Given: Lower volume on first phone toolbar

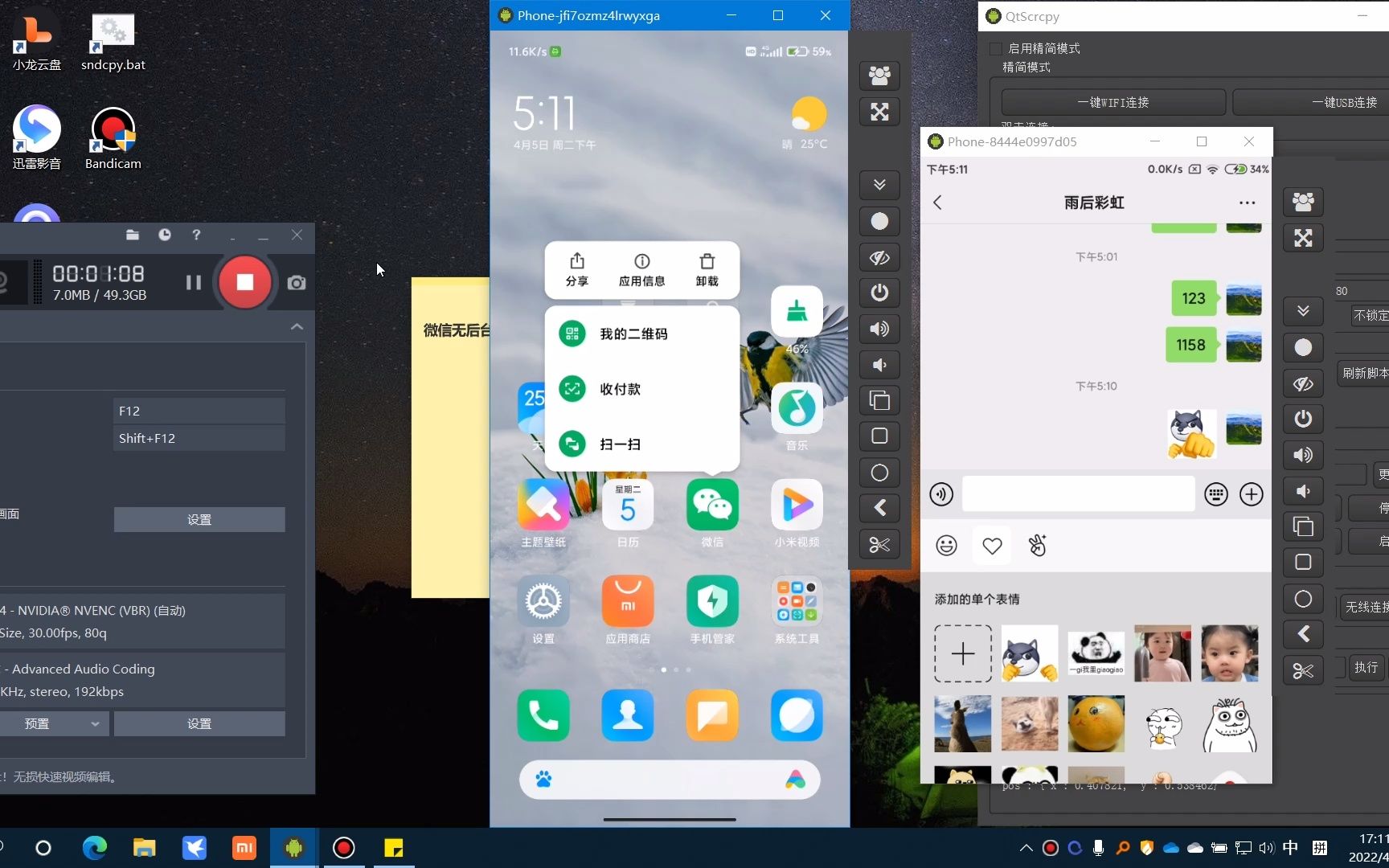Looking at the screenshot, I should click(879, 365).
